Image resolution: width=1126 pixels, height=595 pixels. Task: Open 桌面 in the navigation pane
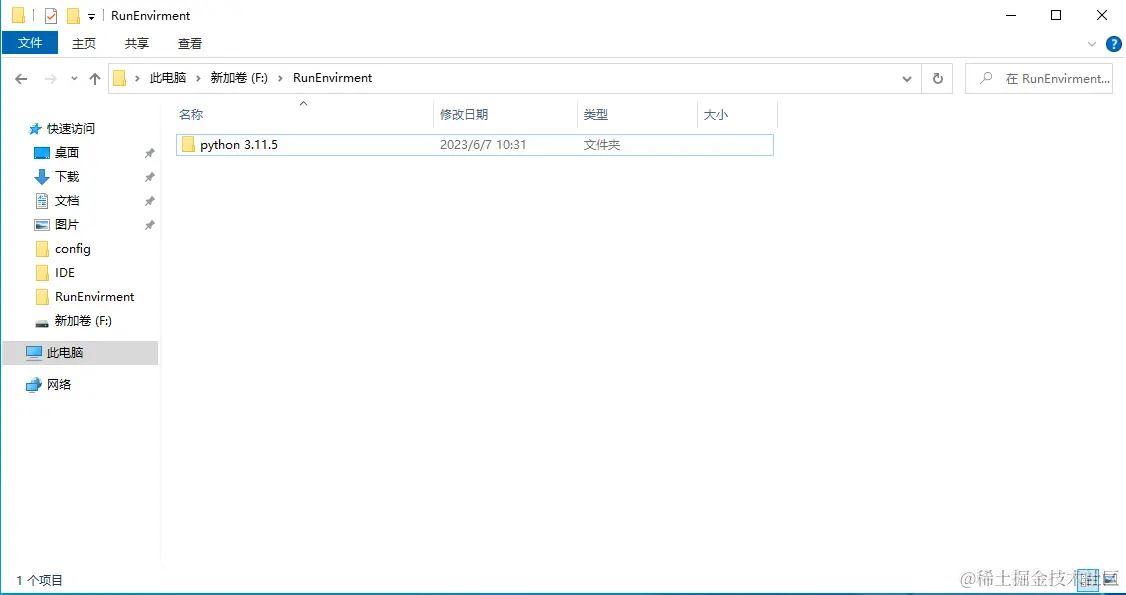pos(67,152)
